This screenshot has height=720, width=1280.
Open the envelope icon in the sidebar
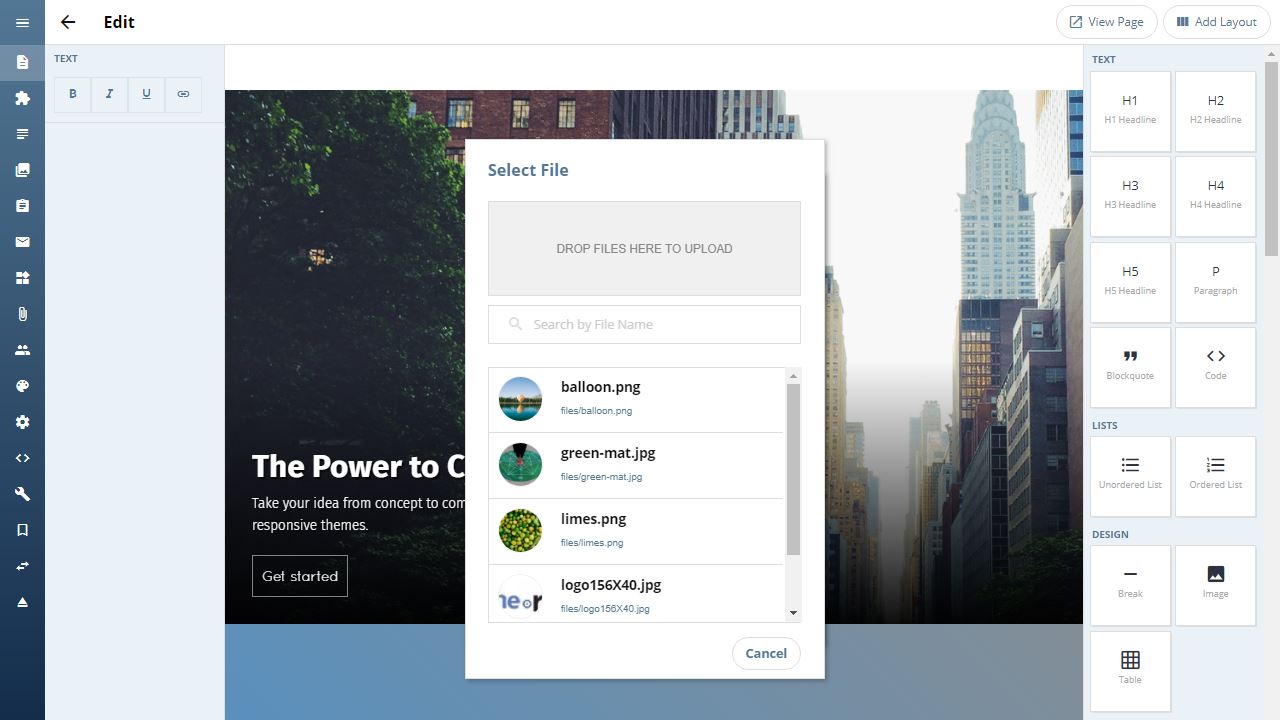[22, 242]
